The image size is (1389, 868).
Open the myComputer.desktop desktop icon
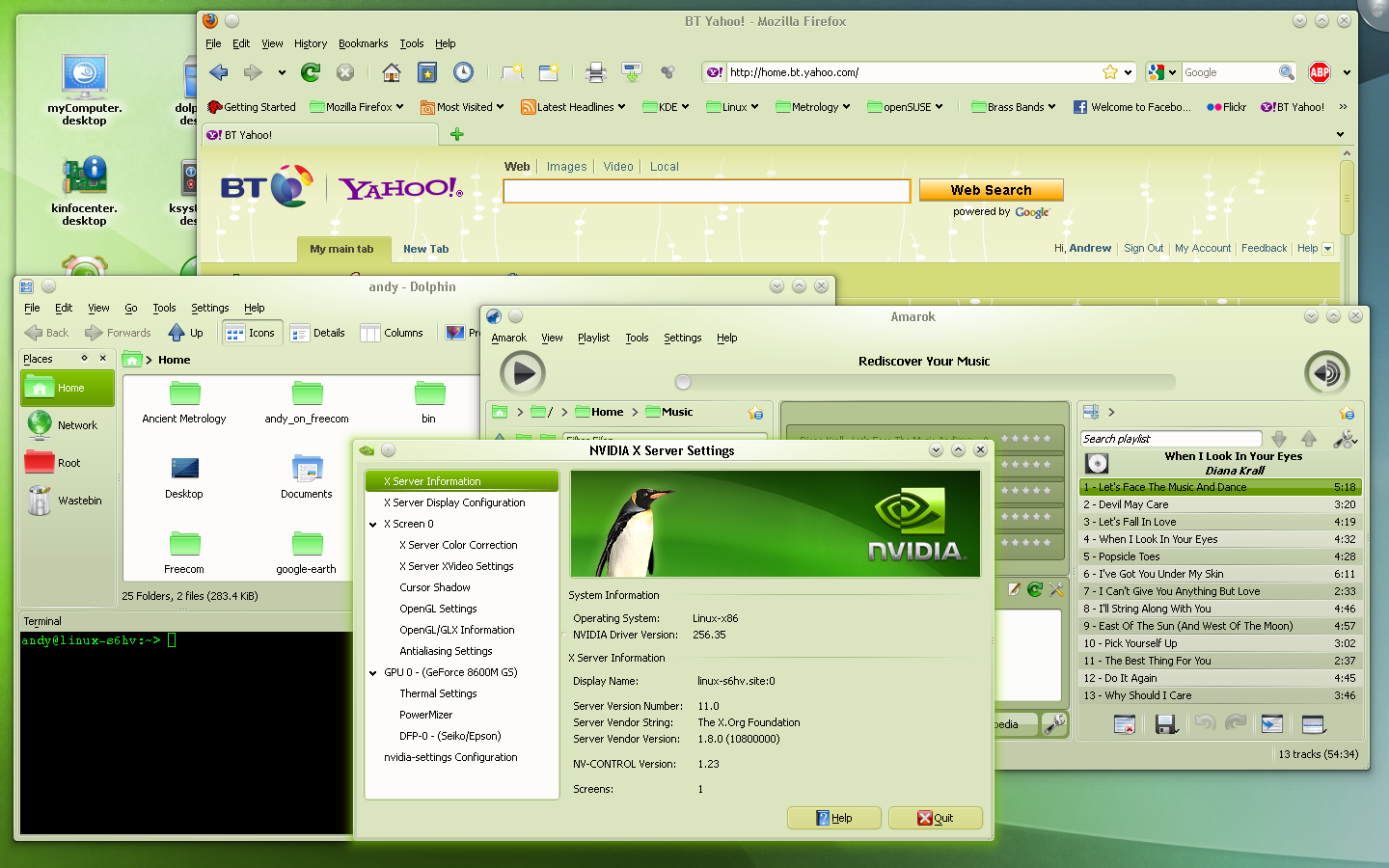coord(85,89)
